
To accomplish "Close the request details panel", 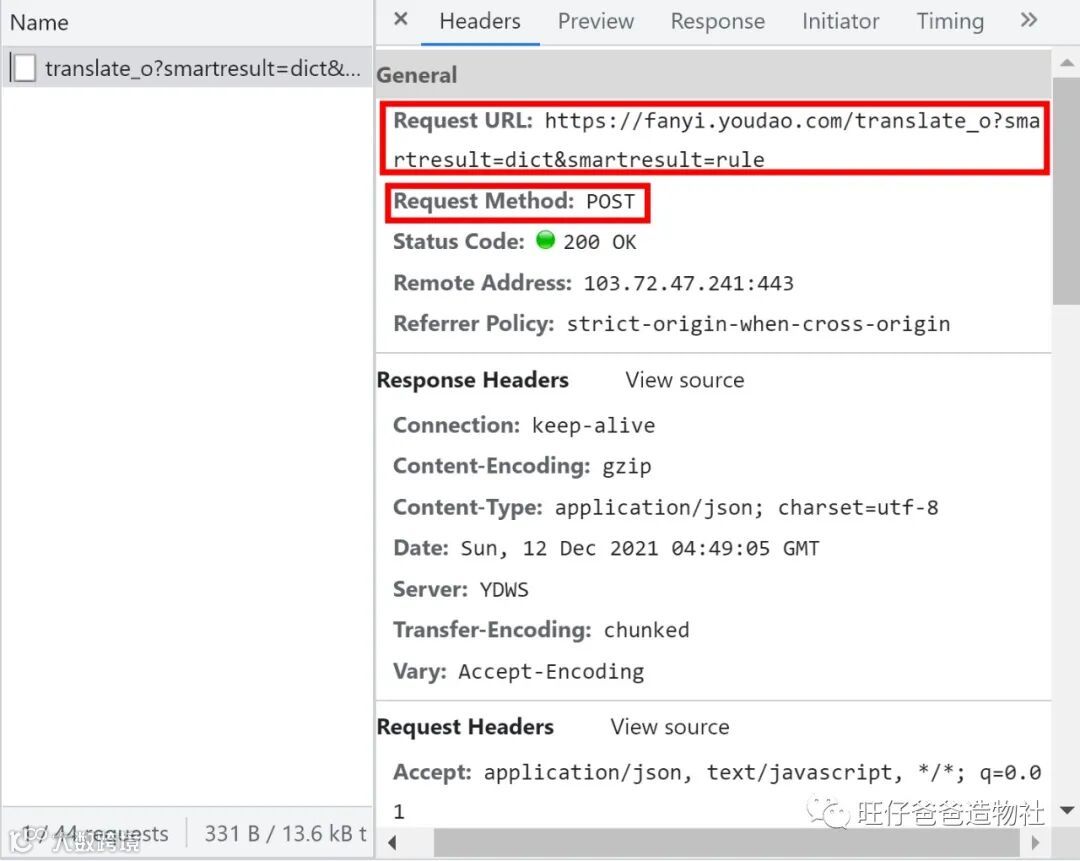I will tap(400, 19).
